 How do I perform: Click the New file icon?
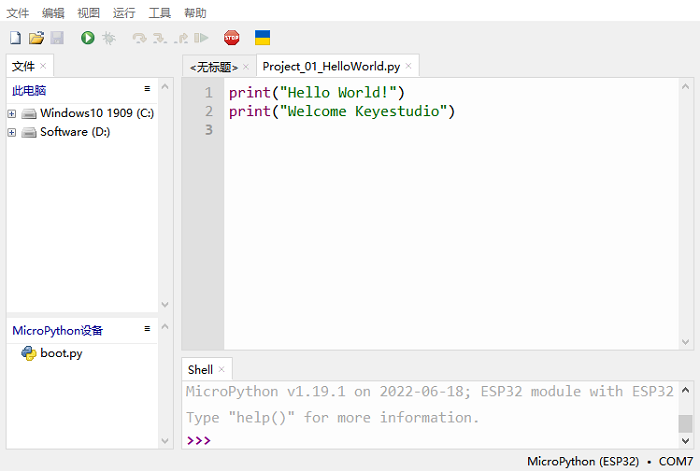coord(15,38)
